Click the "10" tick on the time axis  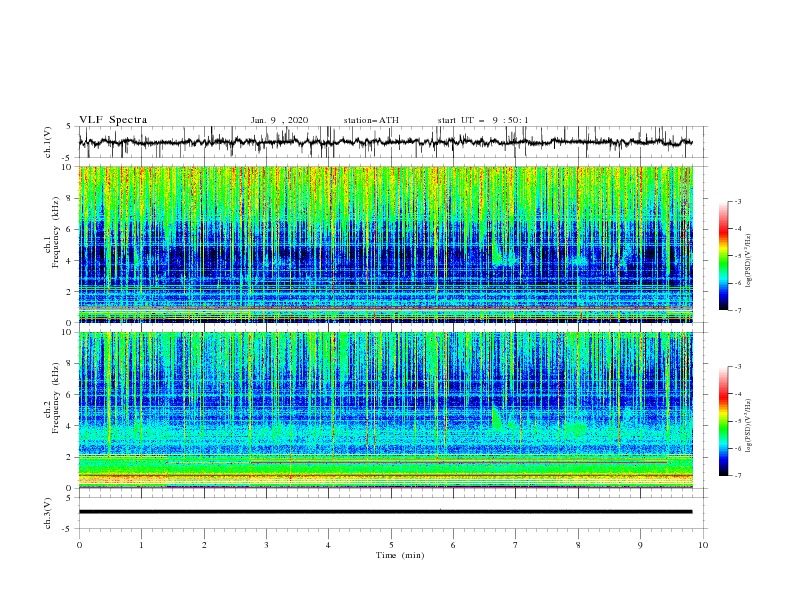703,545
